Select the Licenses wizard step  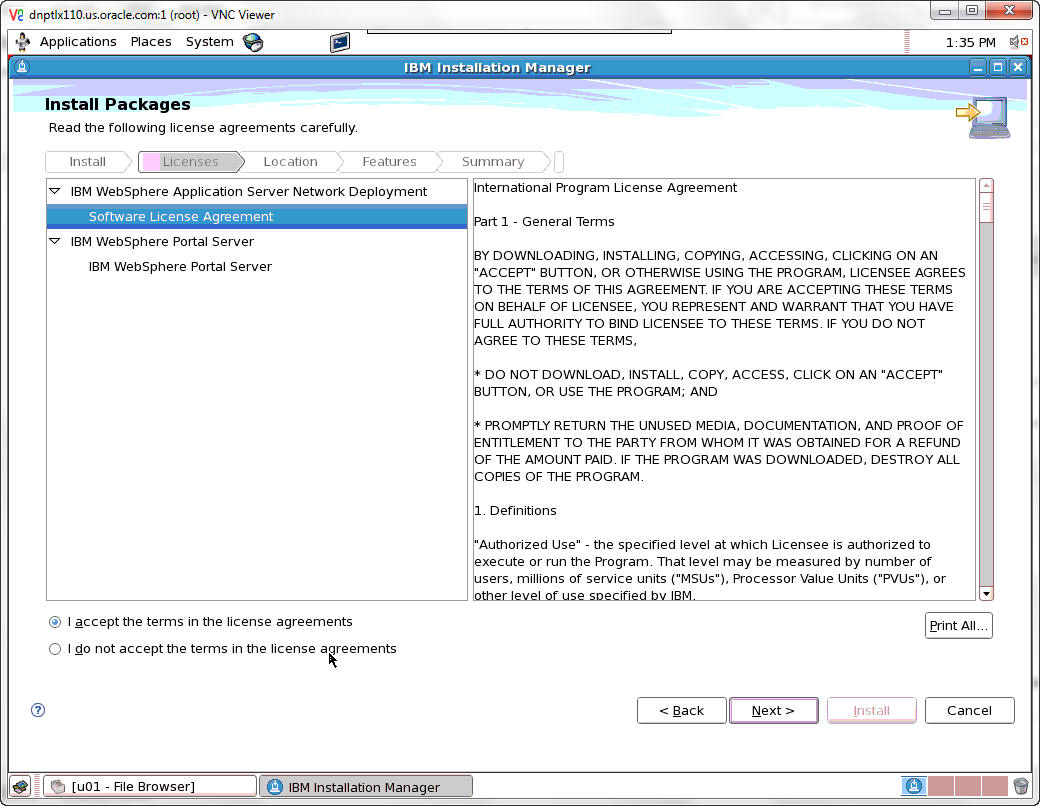190,162
